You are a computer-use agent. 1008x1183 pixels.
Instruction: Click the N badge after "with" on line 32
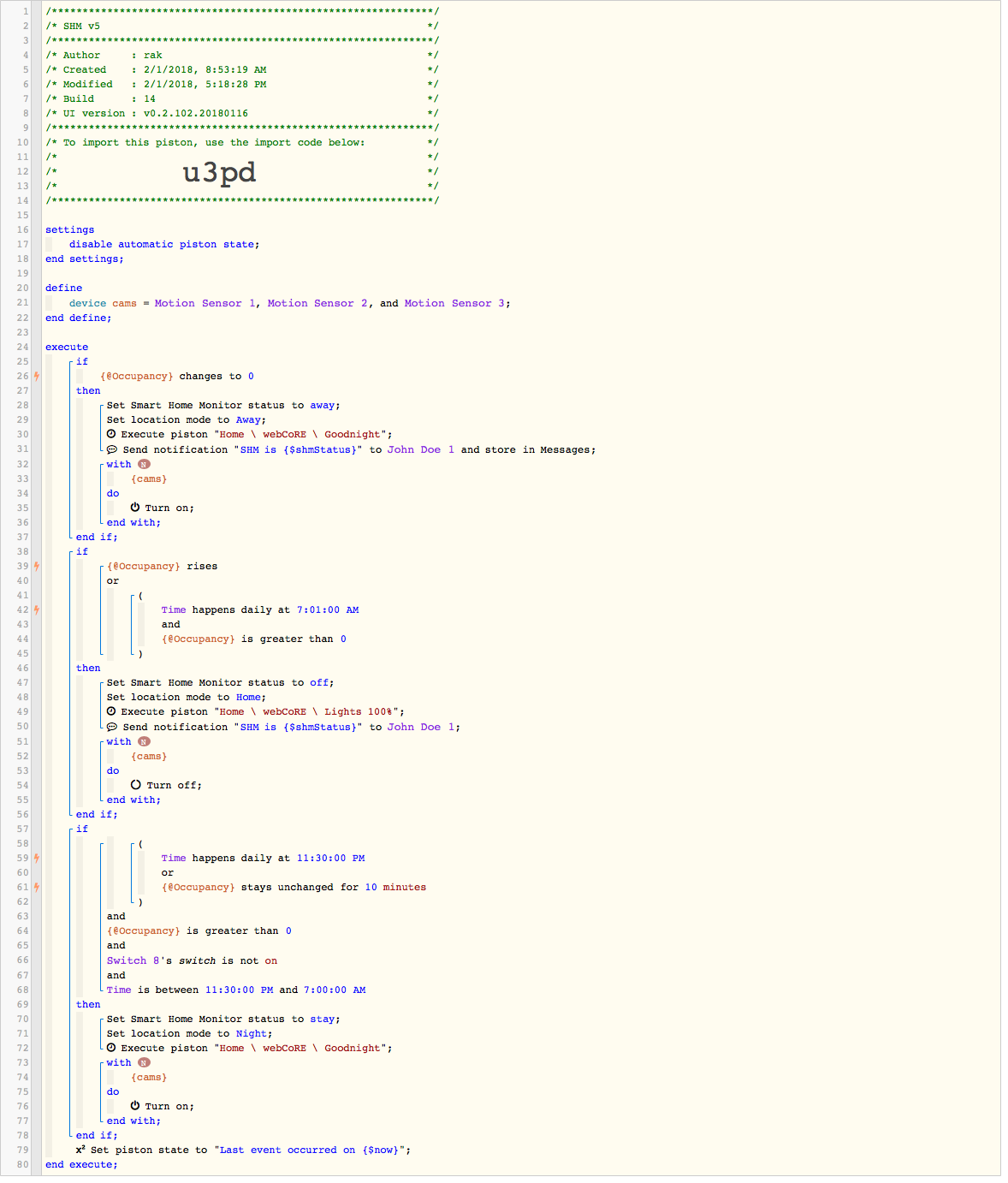[144, 464]
